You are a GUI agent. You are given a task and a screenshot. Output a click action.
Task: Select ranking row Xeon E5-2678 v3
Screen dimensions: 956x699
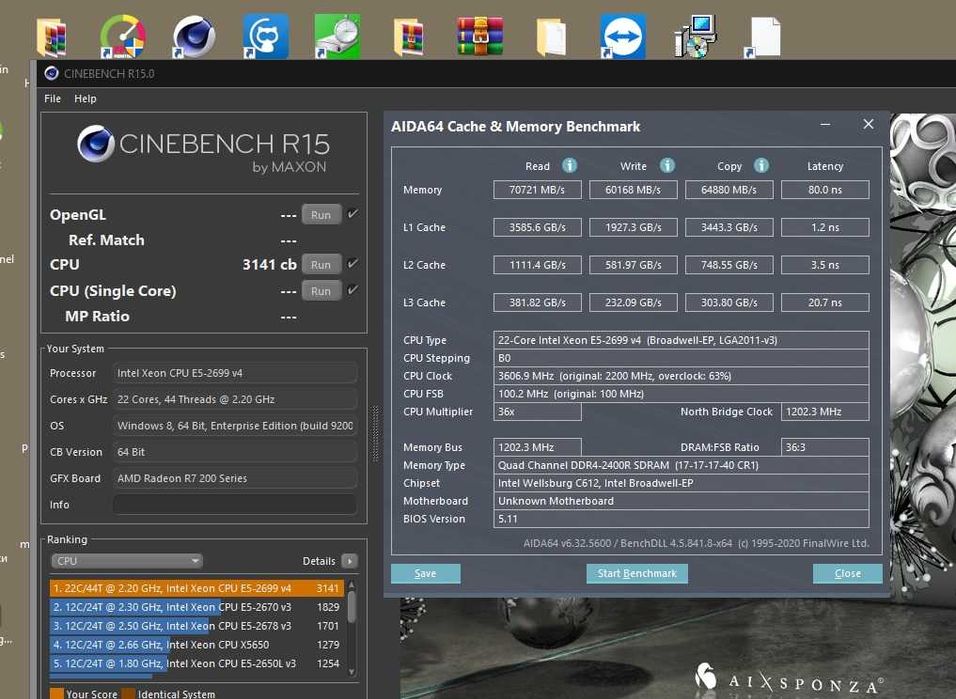197,626
